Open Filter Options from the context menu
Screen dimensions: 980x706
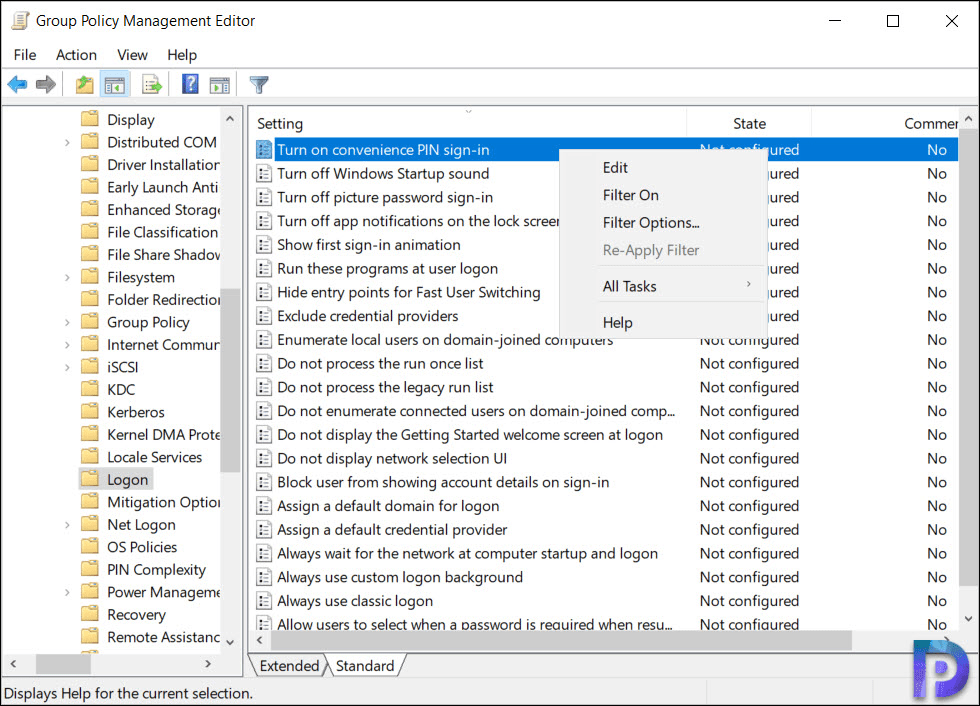[x=648, y=222]
